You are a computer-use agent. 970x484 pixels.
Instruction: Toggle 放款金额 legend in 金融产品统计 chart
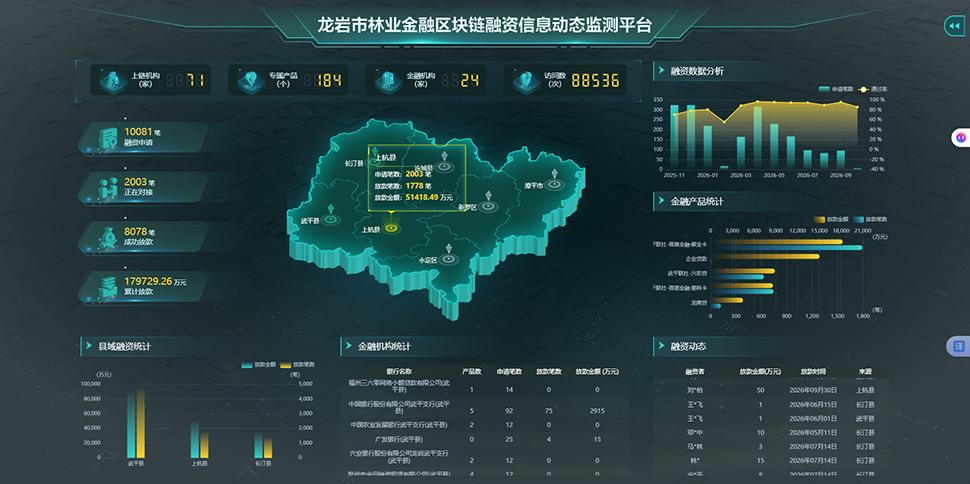click(x=829, y=219)
